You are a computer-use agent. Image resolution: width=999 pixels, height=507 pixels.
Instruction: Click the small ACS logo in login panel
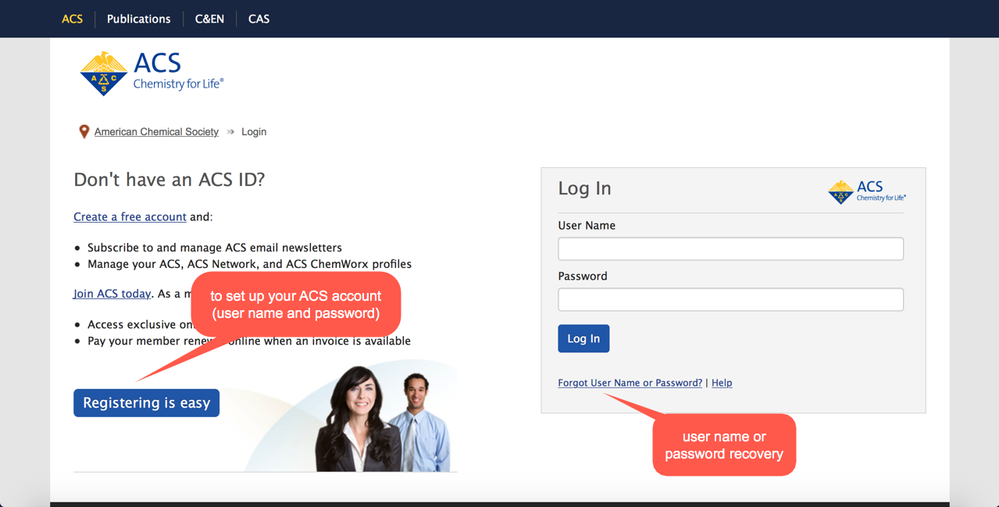pyautogui.click(x=867, y=191)
